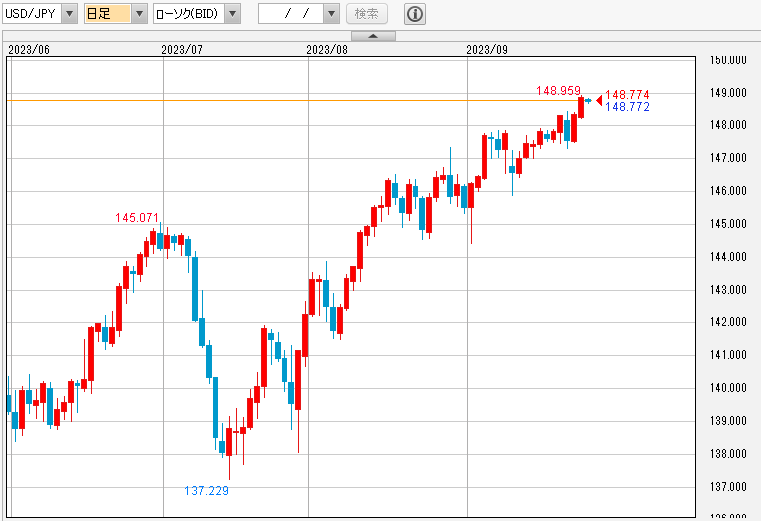
Task: Click the 149.000 price axis label
Action: tap(728, 92)
